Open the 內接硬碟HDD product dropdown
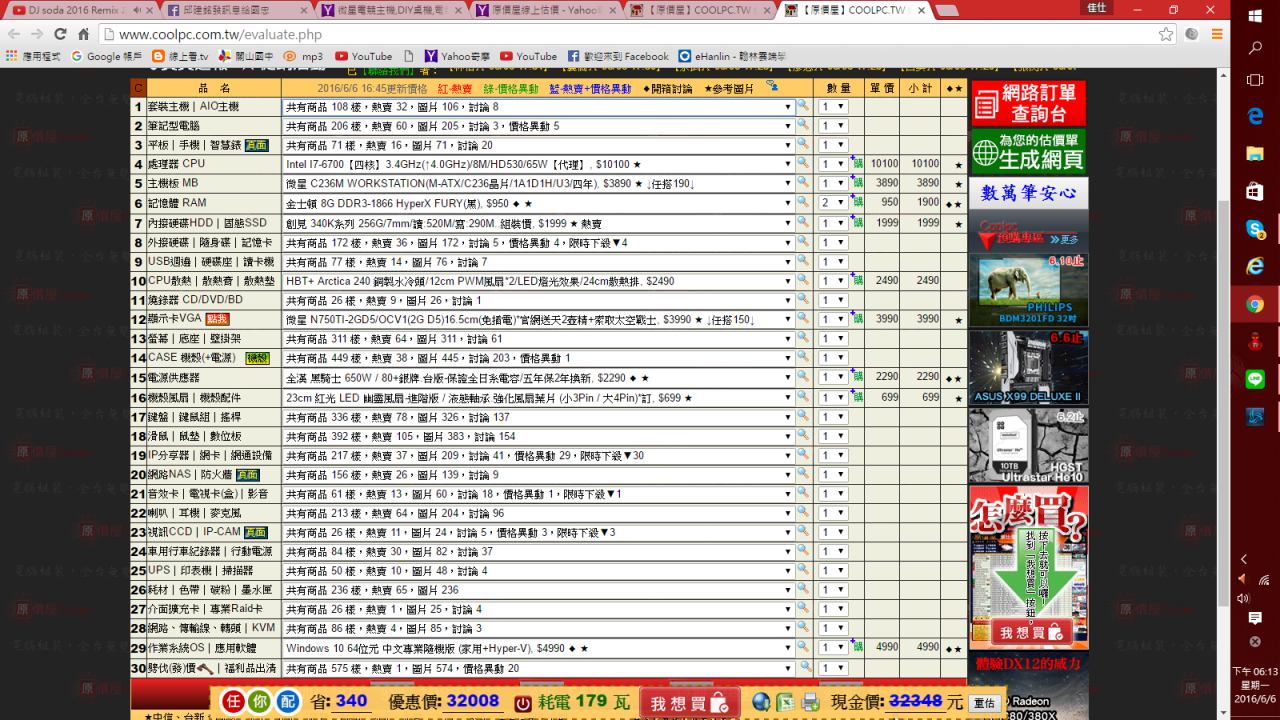 (538, 222)
